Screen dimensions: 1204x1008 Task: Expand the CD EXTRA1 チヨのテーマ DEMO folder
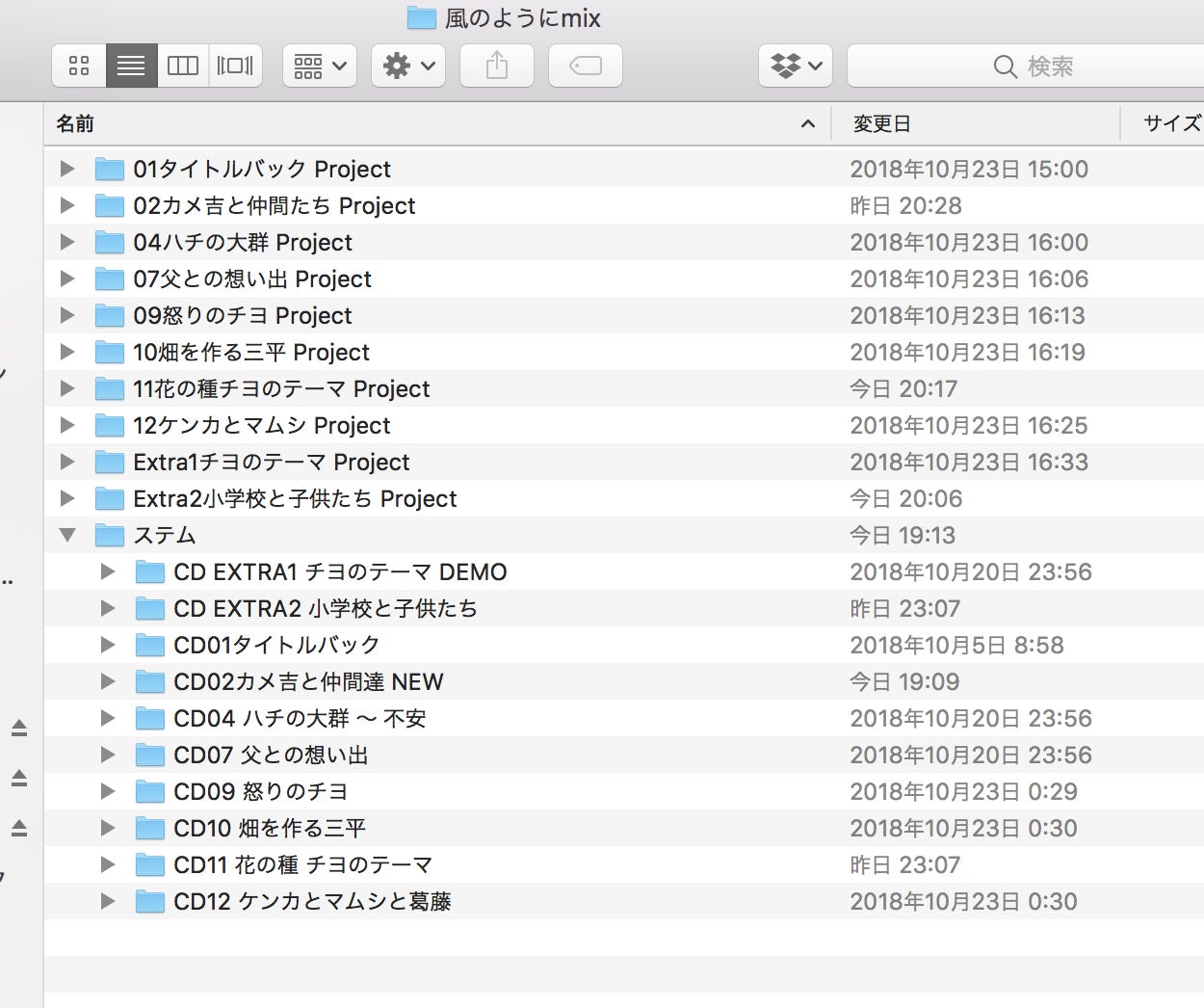[108, 571]
